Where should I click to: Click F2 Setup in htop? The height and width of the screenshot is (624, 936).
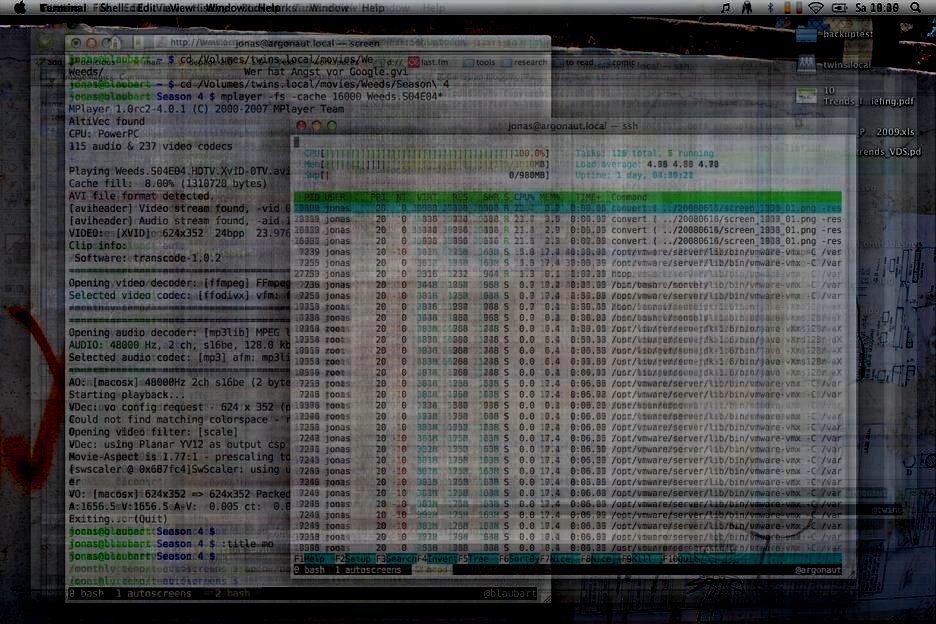[x=353, y=559]
